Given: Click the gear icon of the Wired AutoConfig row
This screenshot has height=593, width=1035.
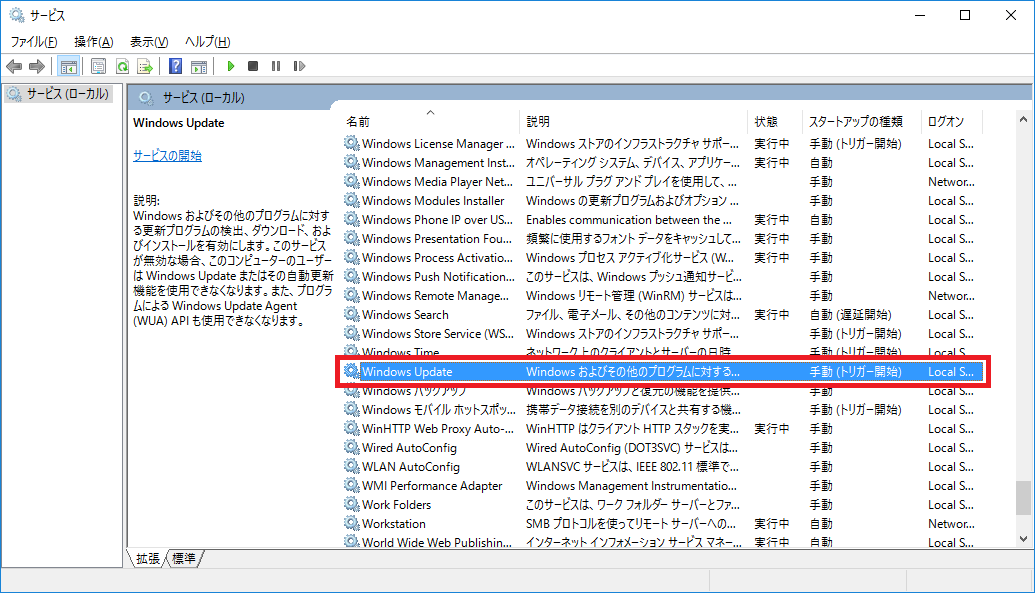Looking at the screenshot, I should (352, 447).
